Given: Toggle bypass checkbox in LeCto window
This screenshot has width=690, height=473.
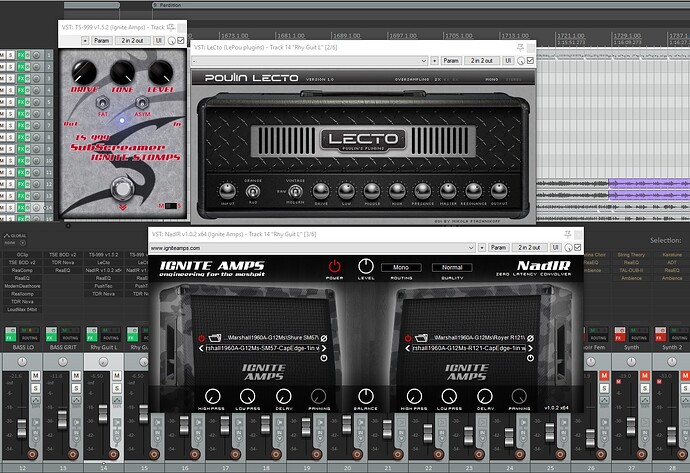Looking at the screenshot, I should click(530, 61).
